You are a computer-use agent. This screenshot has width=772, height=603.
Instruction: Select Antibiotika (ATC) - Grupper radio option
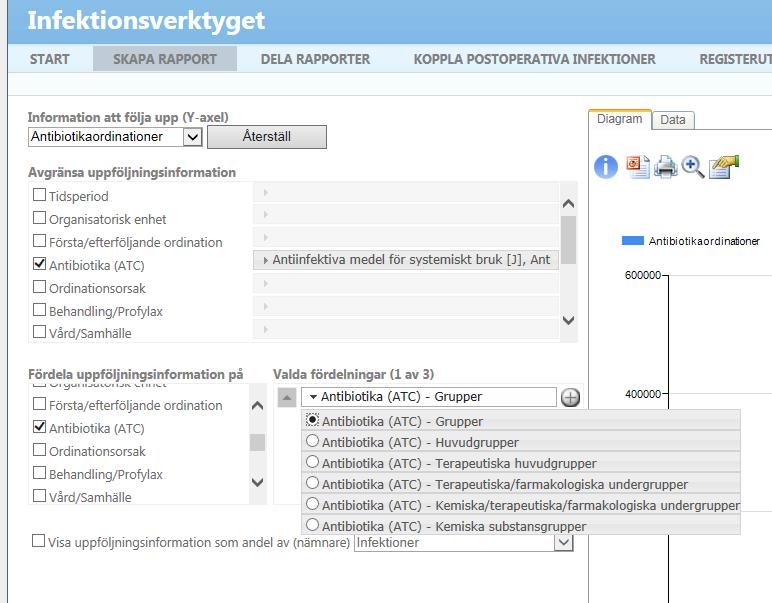(312, 420)
